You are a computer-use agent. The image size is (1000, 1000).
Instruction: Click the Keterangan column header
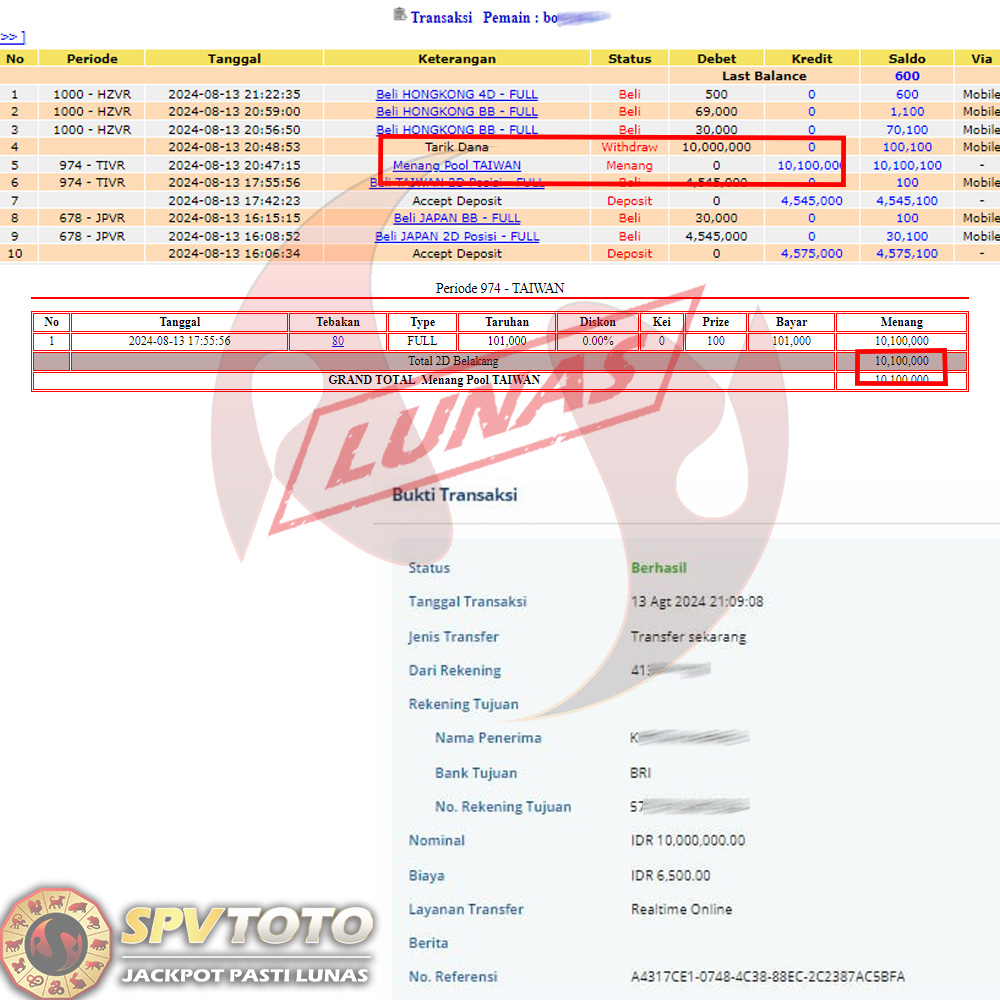point(457,58)
